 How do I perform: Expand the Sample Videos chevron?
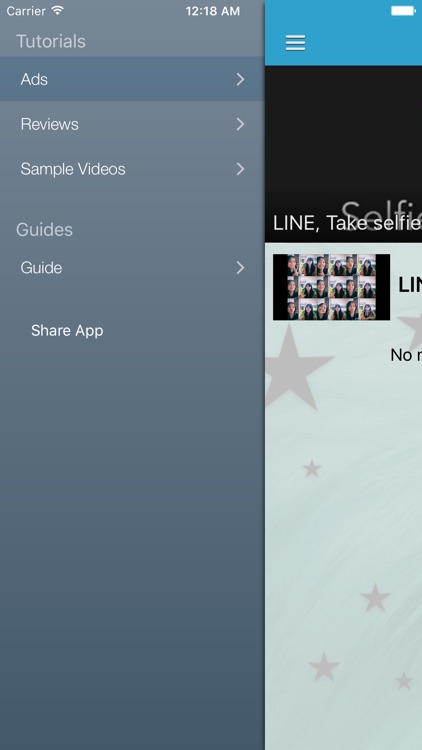click(240, 169)
